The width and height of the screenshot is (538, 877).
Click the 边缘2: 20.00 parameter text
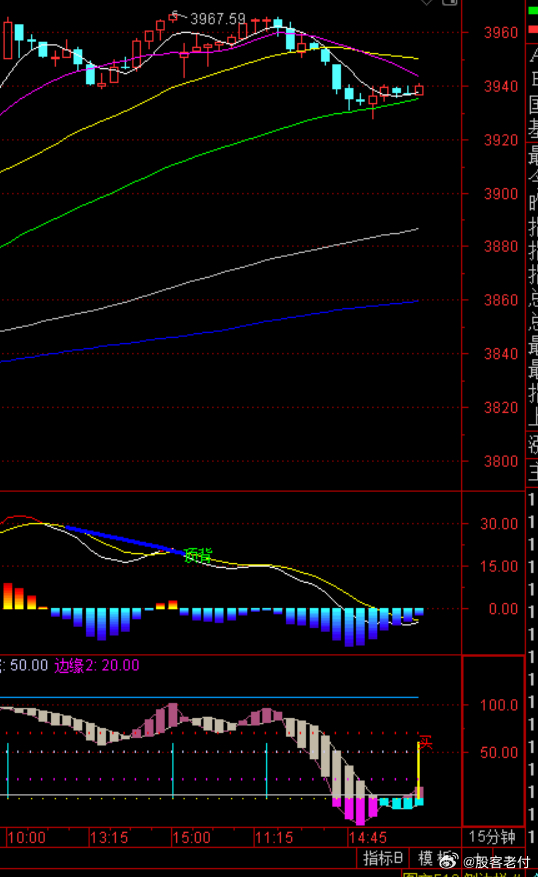(97, 665)
